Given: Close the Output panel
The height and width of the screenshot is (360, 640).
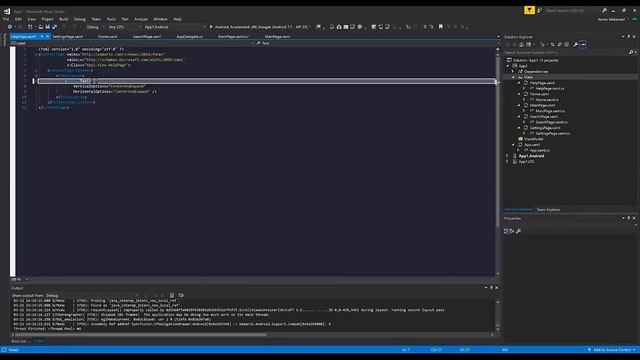Looking at the screenshot, I should tap(496, 288).
